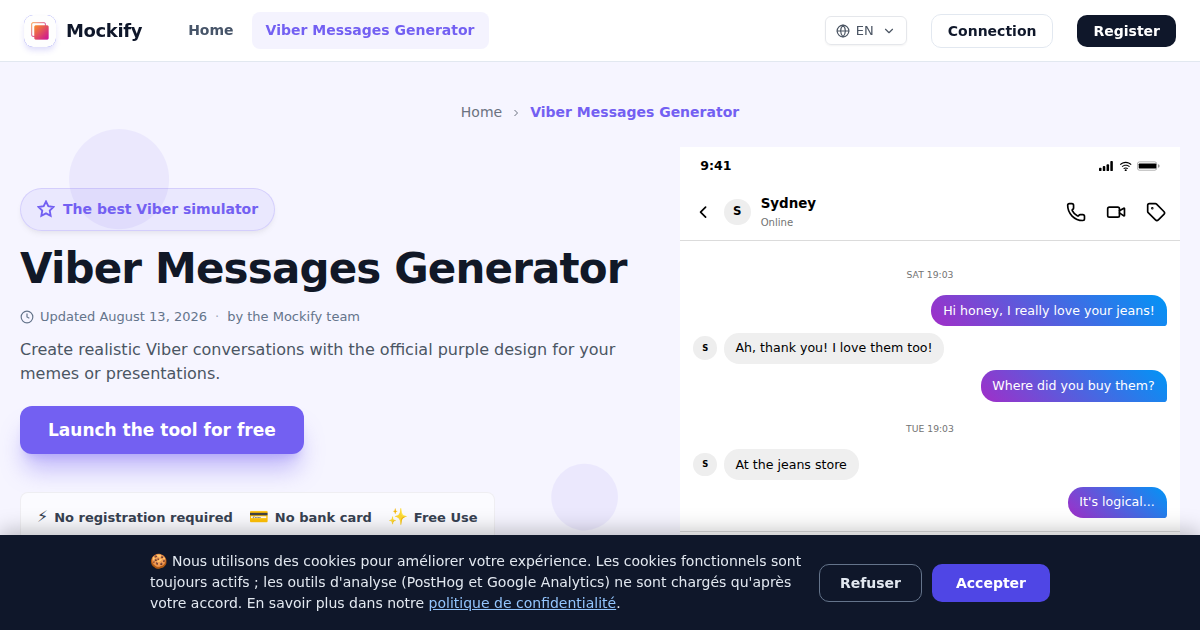Open Viber Messages Generator nav tab
This screenshot has height=630, width=1200.
click(370, 30)
